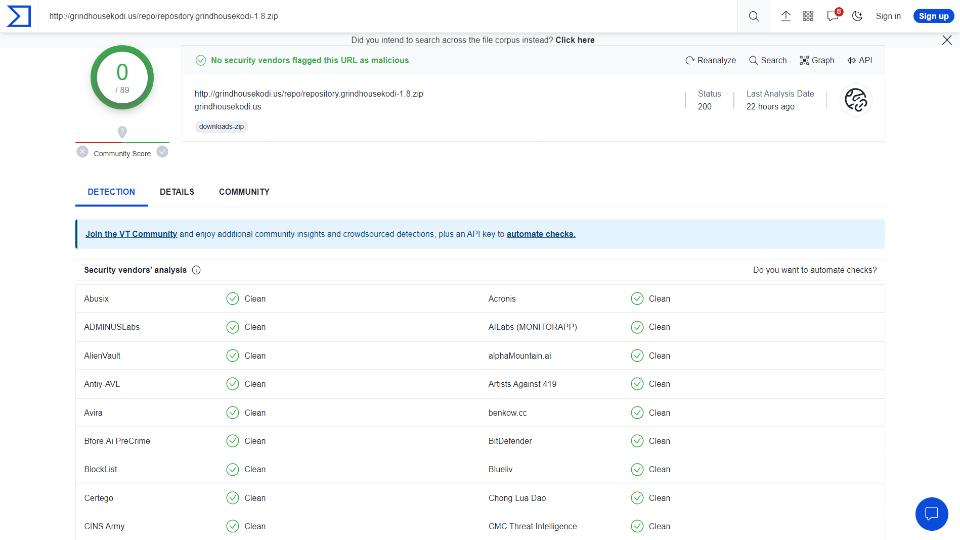Click the 'grindhousekodi.us' domain text
The image size is (960, 540).
tap(228, 107)
